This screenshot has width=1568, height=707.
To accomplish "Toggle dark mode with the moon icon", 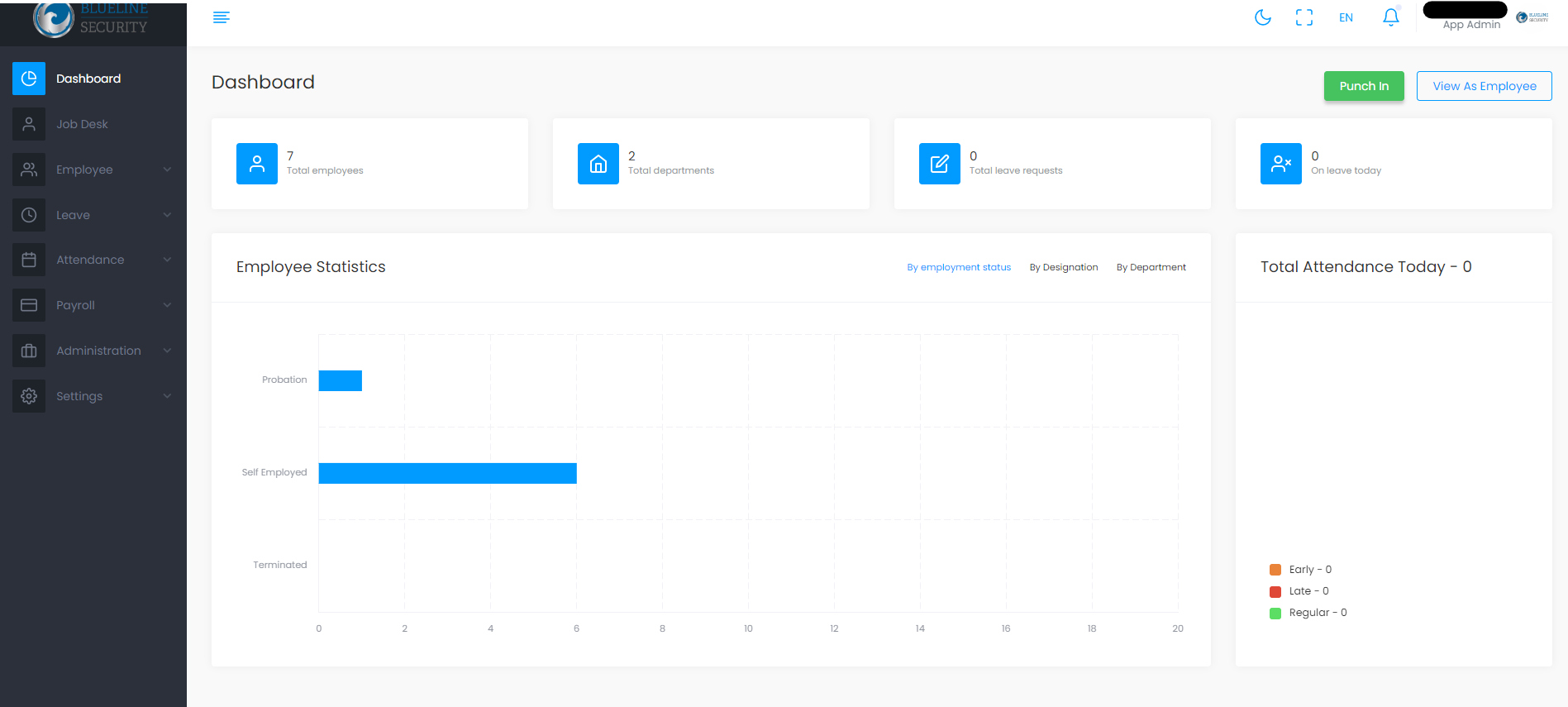I will click(1262, 17).
